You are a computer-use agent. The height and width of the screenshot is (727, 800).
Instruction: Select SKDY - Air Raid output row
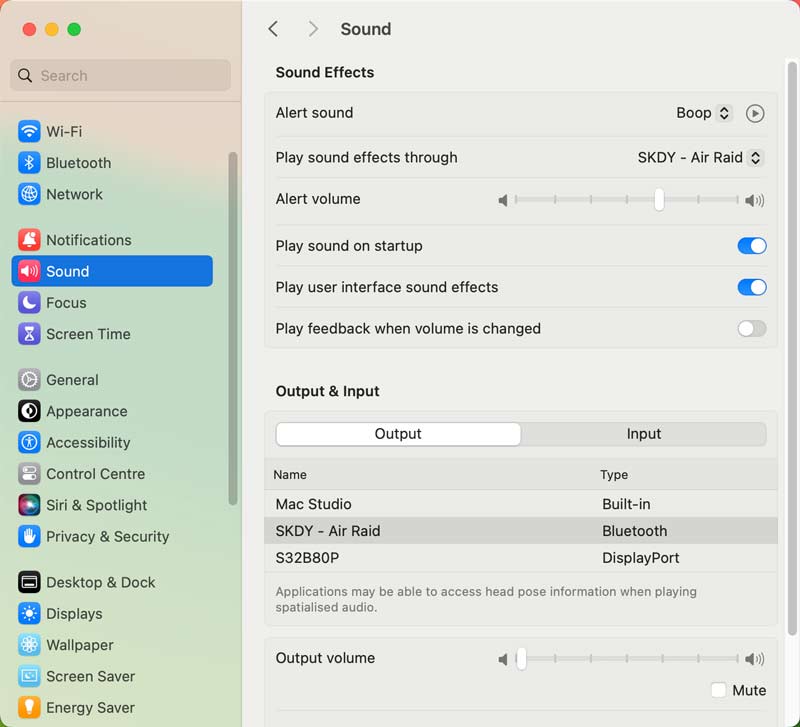521,531
